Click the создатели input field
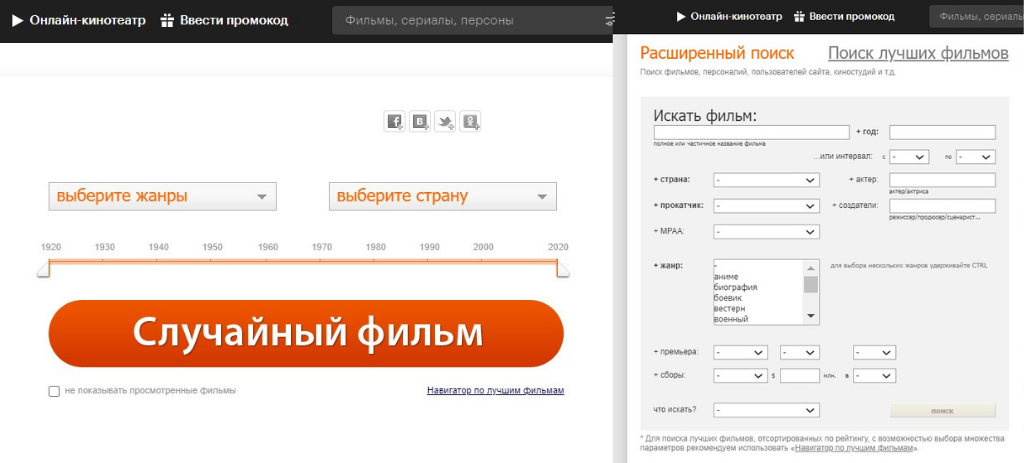The height and width of the screenshot is (463, 1024). tap(942, 206)
